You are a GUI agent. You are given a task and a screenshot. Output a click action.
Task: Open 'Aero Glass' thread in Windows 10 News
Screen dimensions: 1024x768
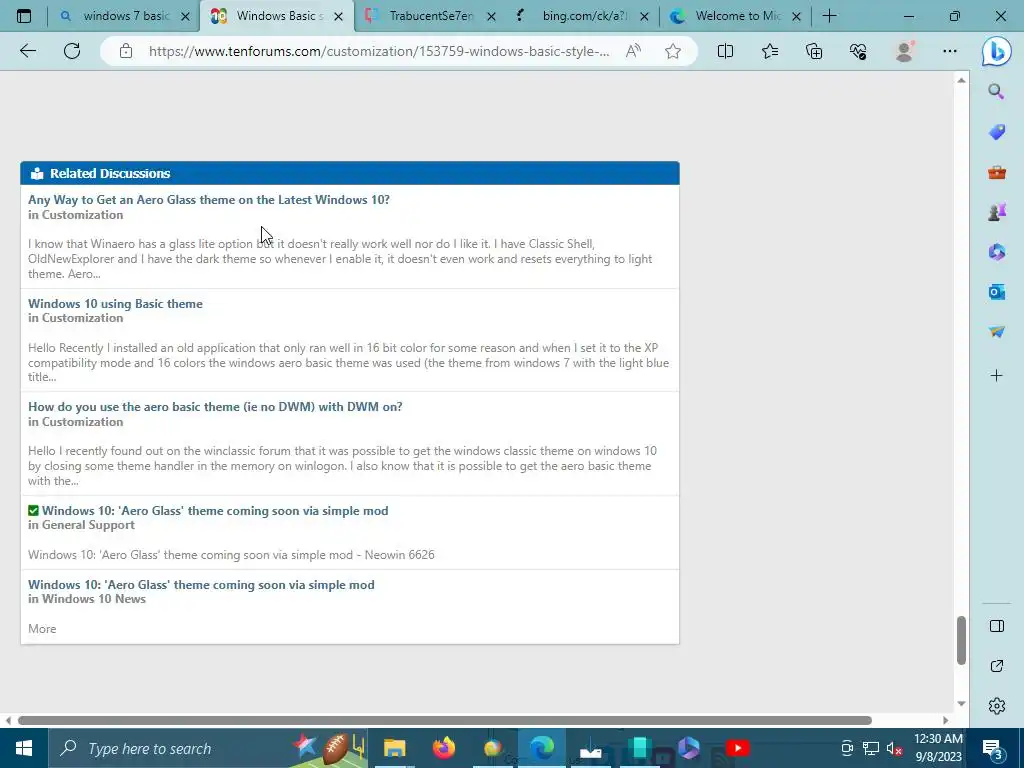pos(201,584)
